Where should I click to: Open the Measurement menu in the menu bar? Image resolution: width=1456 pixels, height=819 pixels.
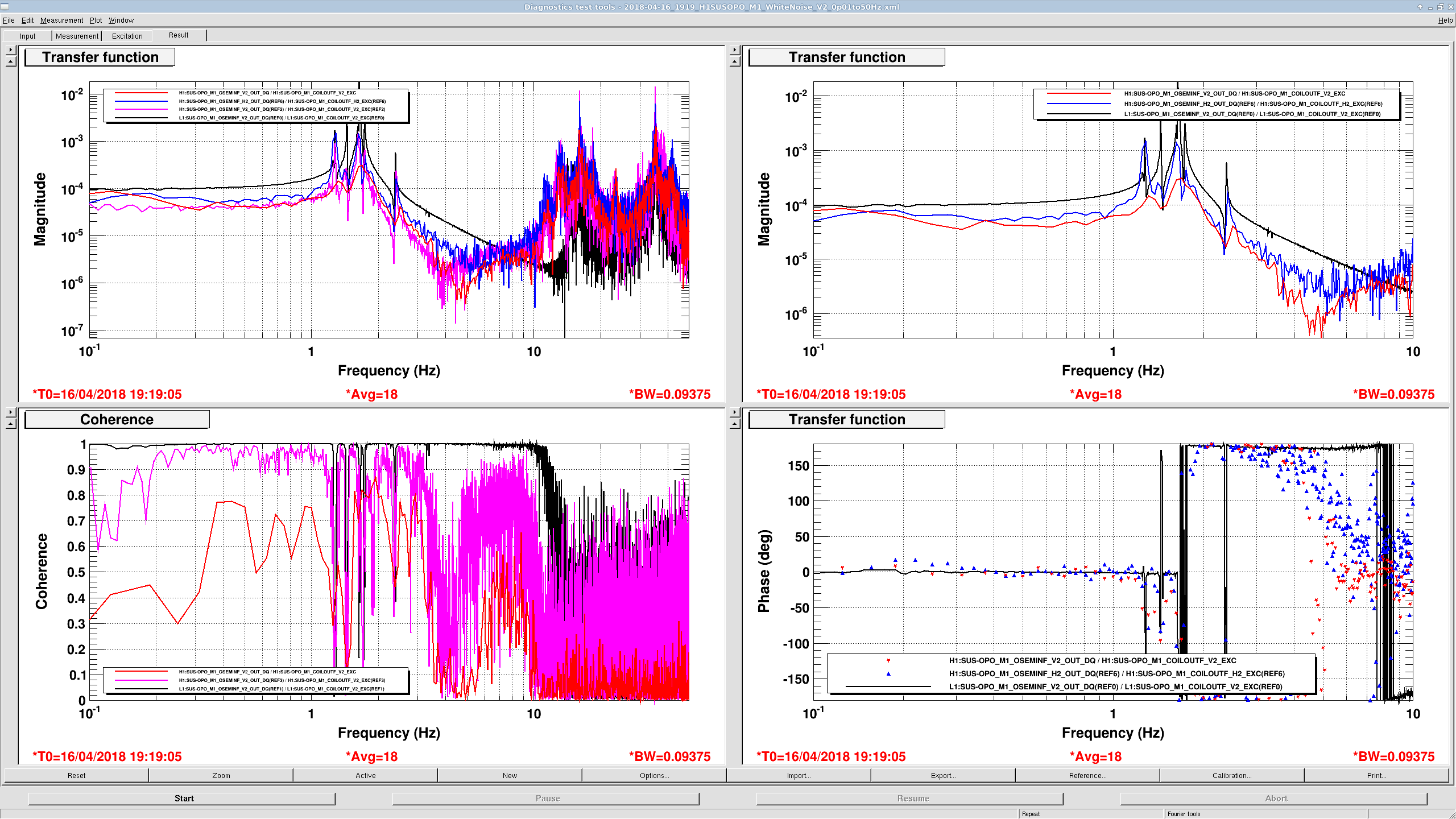pyautogui.click(x=61, y=20)
